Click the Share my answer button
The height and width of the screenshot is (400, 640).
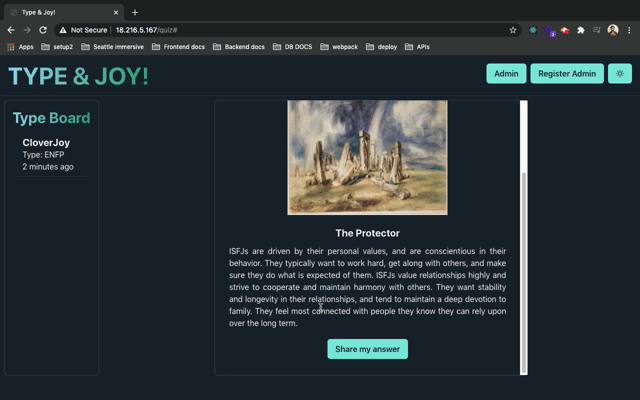(367, 349)
